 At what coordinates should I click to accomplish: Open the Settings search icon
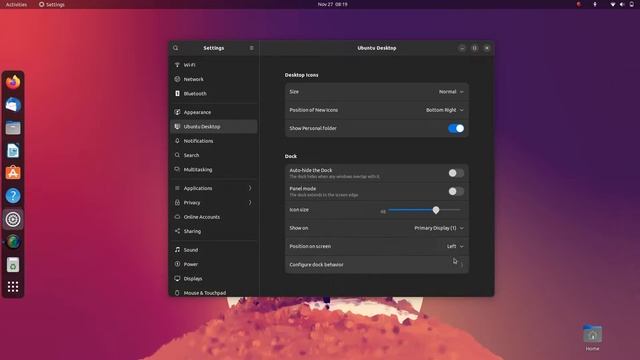coord(176,48)
